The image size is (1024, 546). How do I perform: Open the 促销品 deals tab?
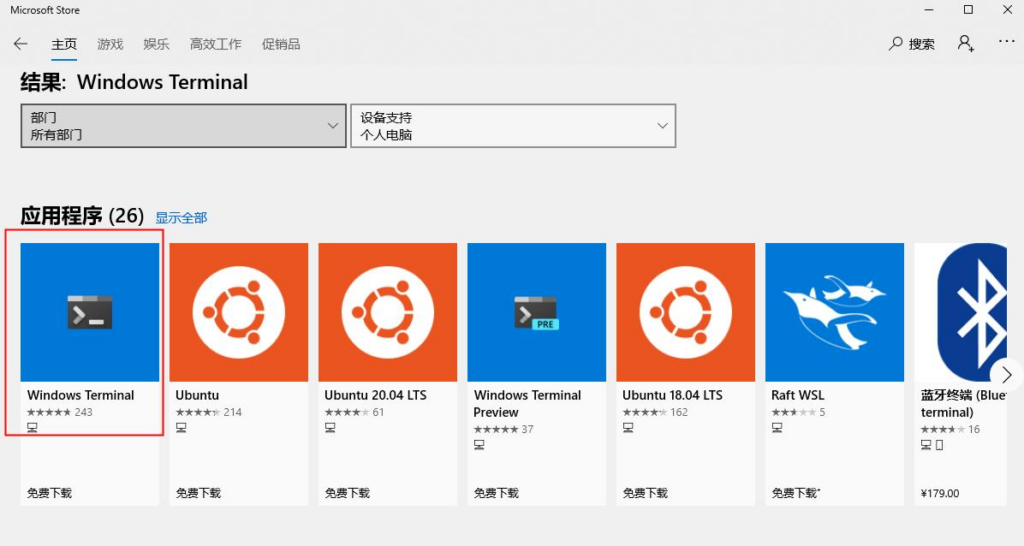(x=280, y=44)
